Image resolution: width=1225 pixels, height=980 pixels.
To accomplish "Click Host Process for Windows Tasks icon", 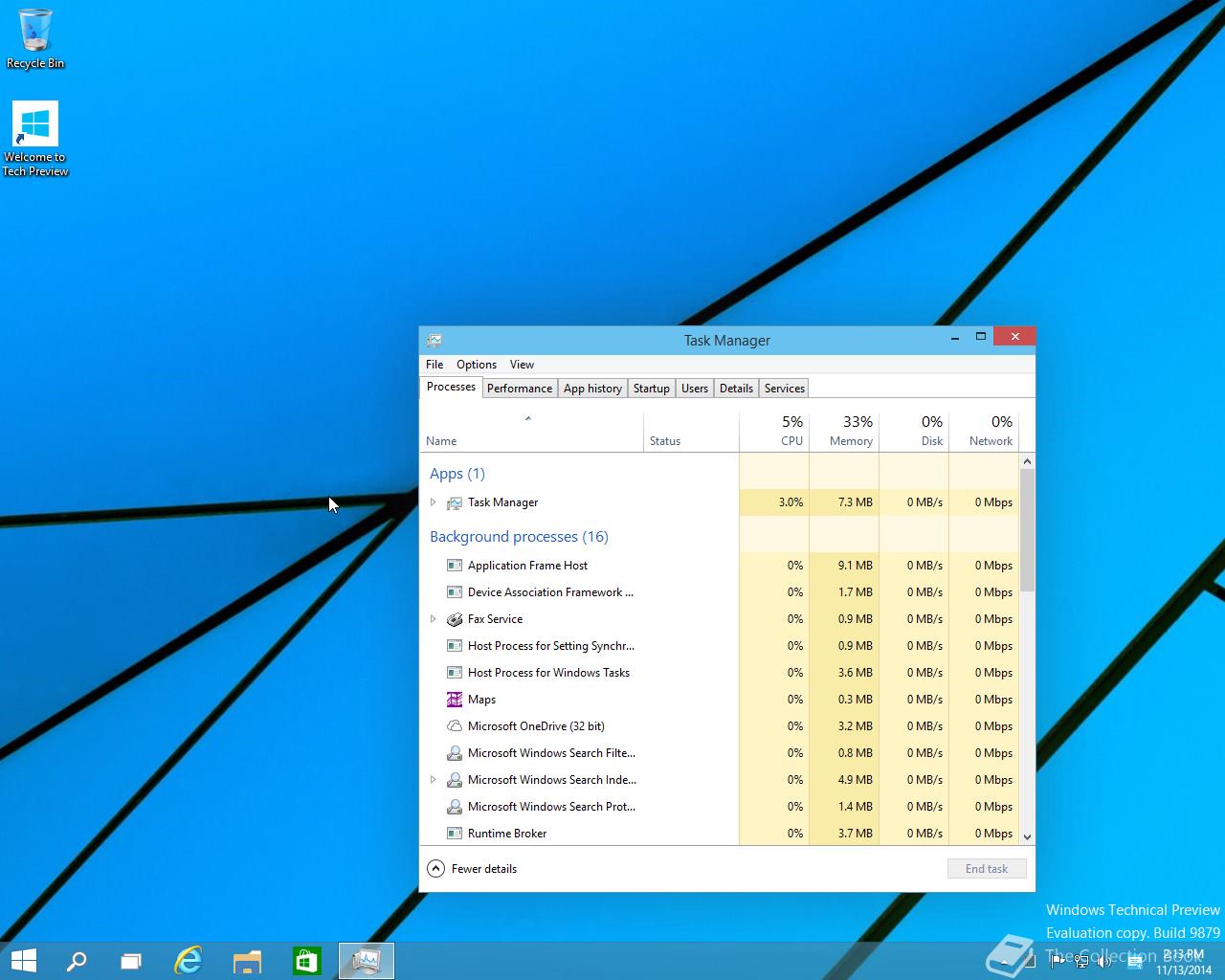I will pyautogui.click(x=455, y=673).
